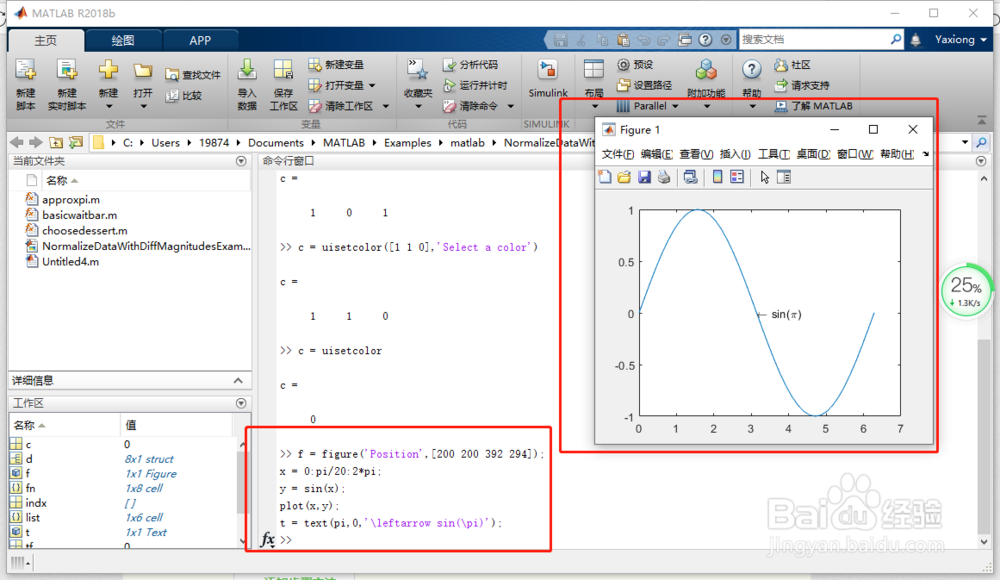
Task: Click the 导入数据 (Import Data) icon
Action: [x=247, y=70]
